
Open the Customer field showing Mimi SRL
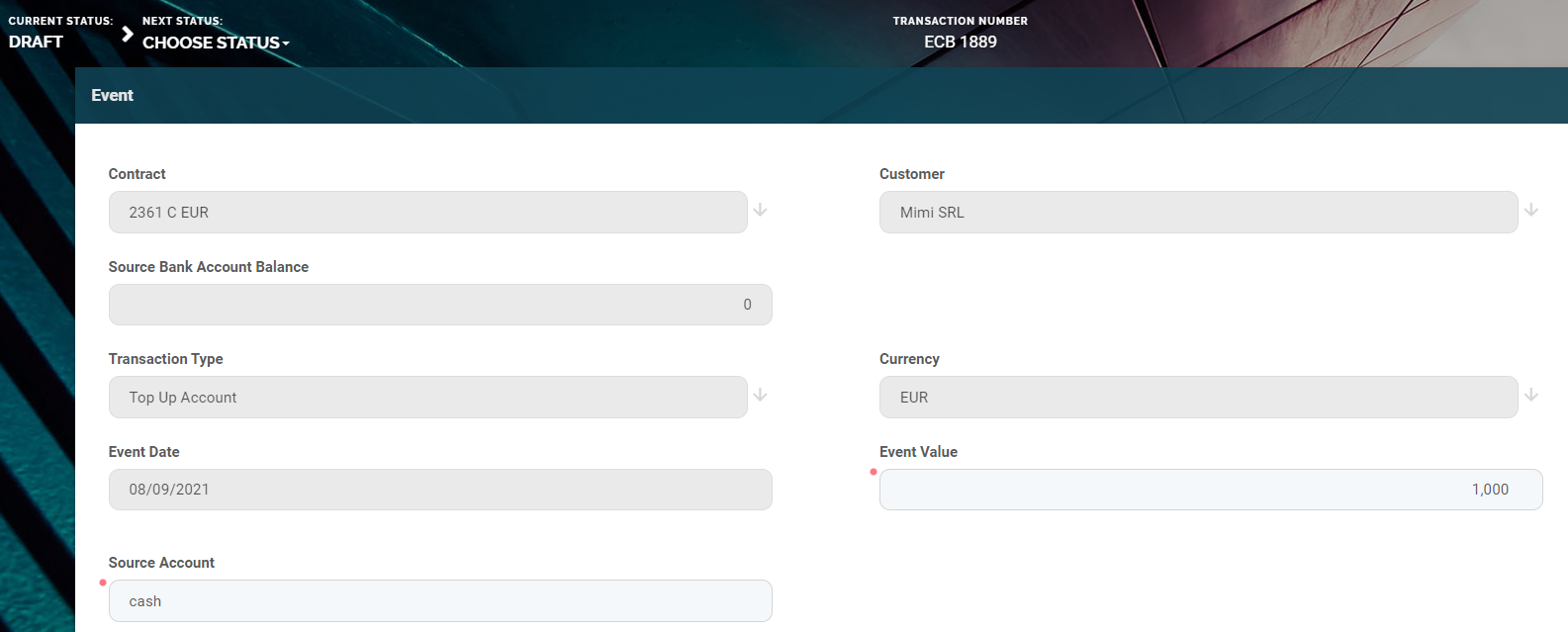1197,213
